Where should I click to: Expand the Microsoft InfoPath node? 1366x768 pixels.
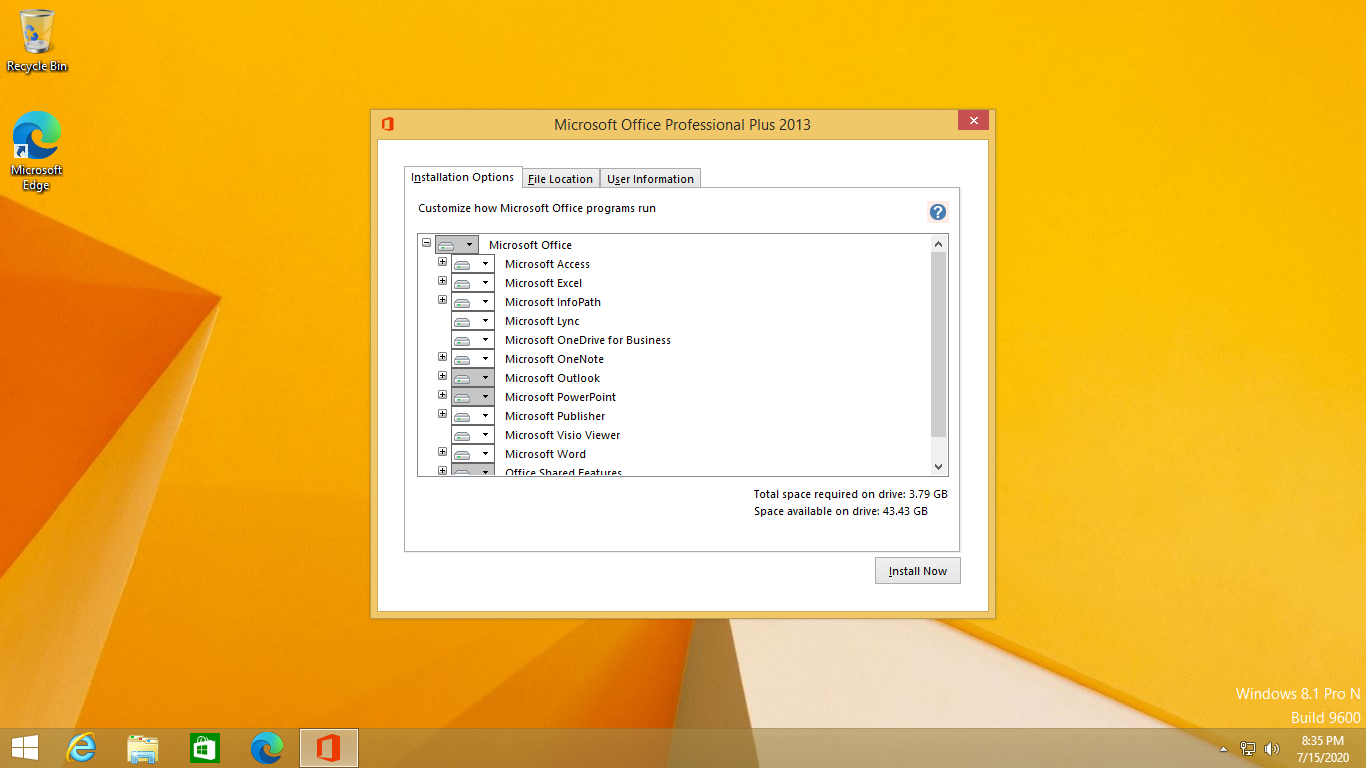(x=442, y=300)
